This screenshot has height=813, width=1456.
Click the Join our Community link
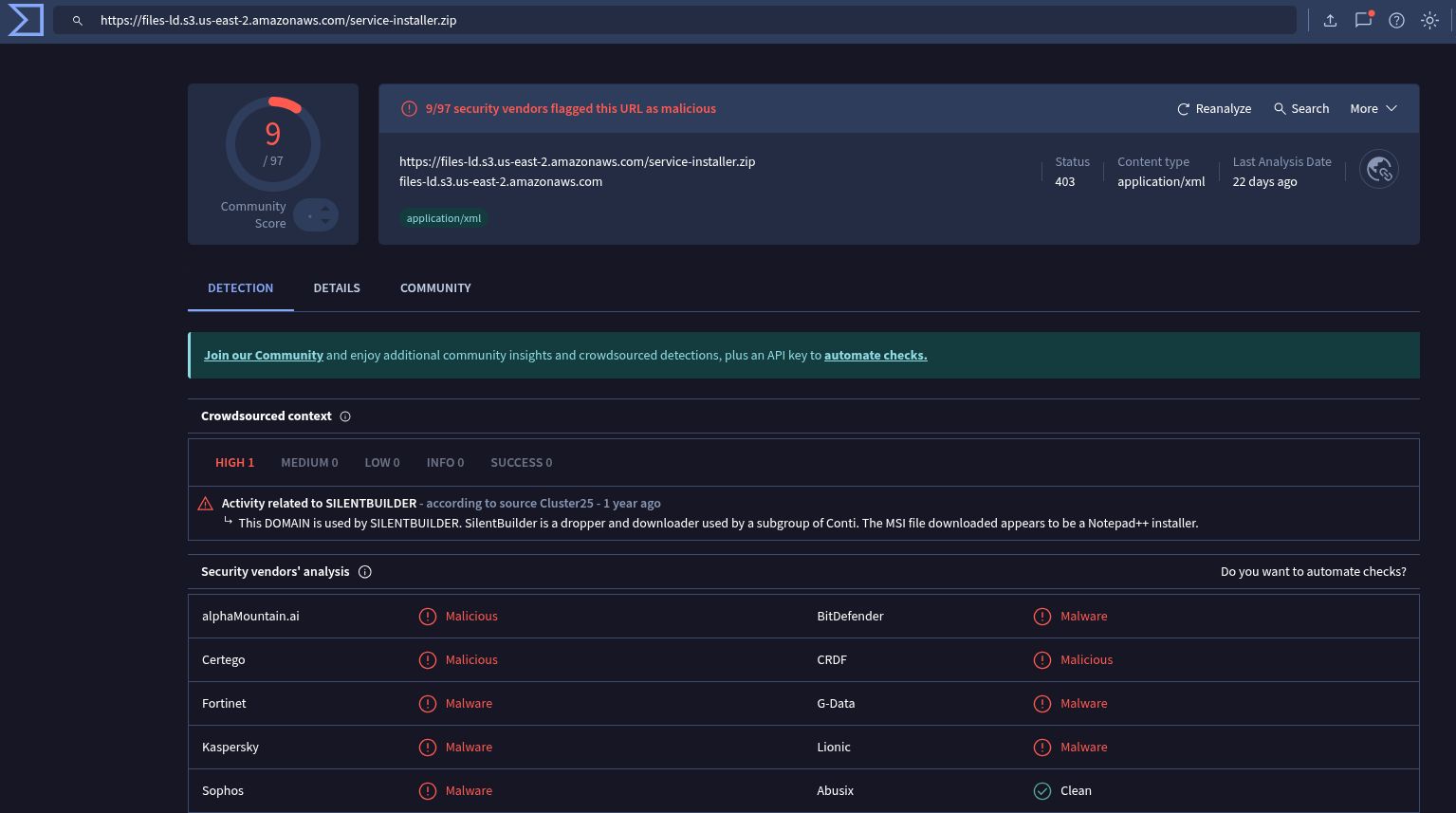263,356
